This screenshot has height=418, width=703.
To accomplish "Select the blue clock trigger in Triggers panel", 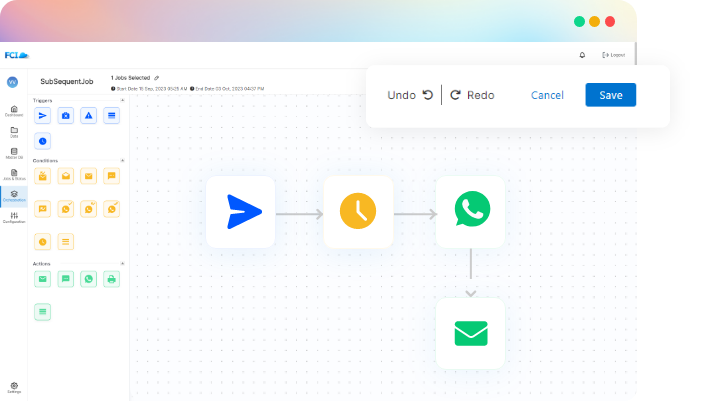I will pos(42,141).
